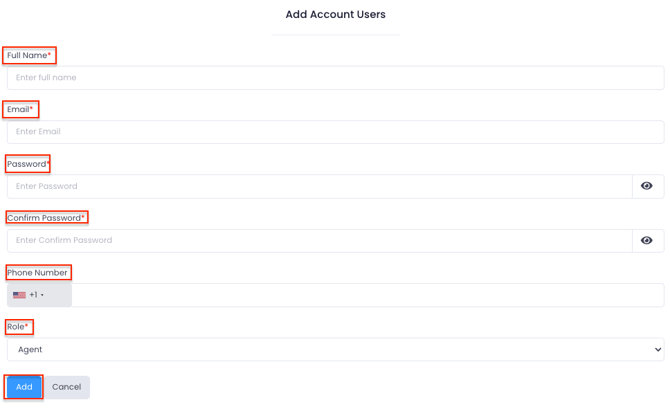The width and height of the screenshot is (670, 409).
Task: Click into the Enter Email field
Action: coord(335,132)
